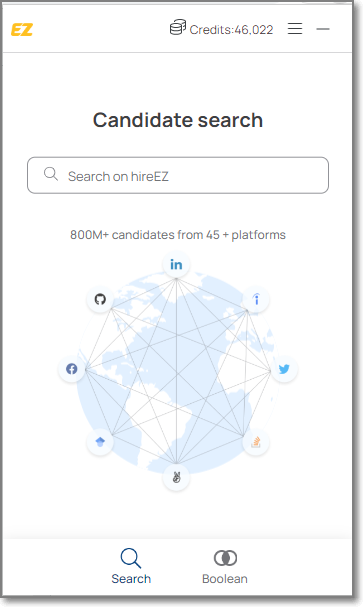This screenshot has width=363, height=607.
Task: Click the credits coin stack icon
Action: click(x=178, y=27)
